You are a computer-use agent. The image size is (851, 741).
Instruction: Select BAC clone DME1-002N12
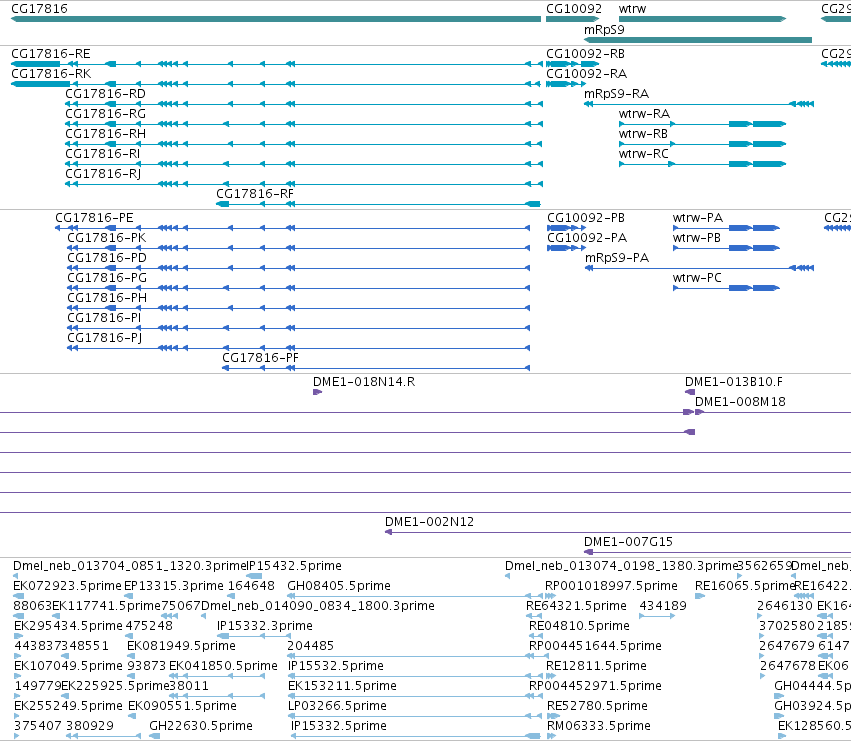pos(429,522)
